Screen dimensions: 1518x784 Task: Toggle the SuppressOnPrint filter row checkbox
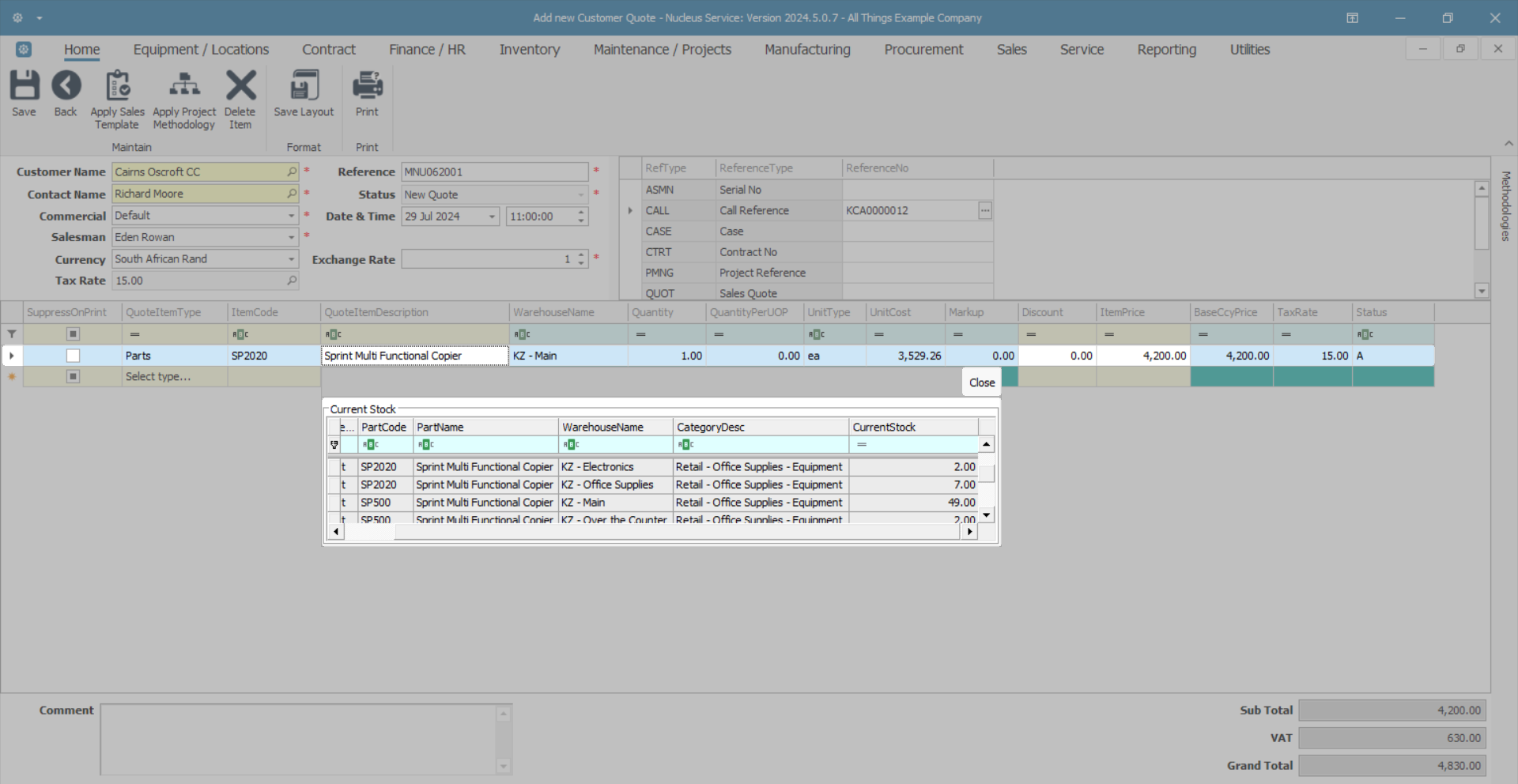(x=73, y=334)
